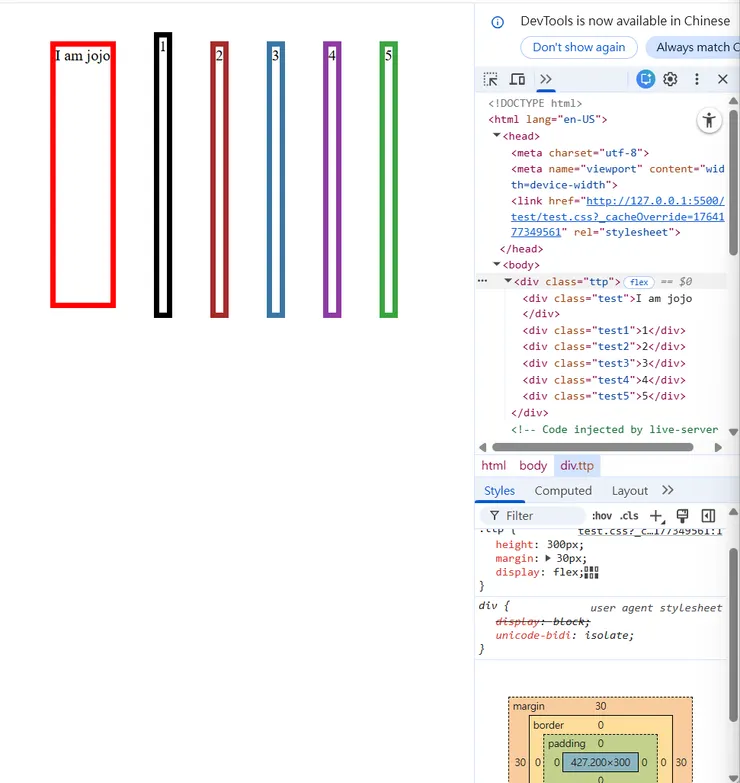Viewport: 740px width, 783px height.
Task: Collapse the body element node
Action: click(x=496, y=265)
